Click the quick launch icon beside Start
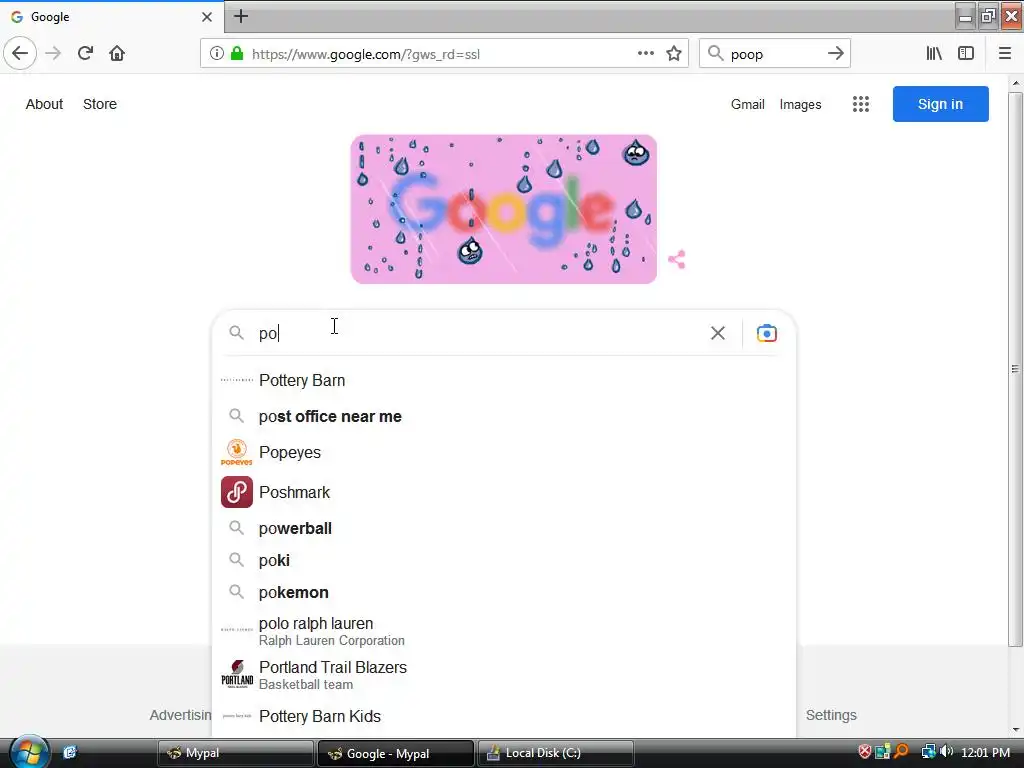The height and width of the screenshot is (768, 1024). tap(70, 752)
